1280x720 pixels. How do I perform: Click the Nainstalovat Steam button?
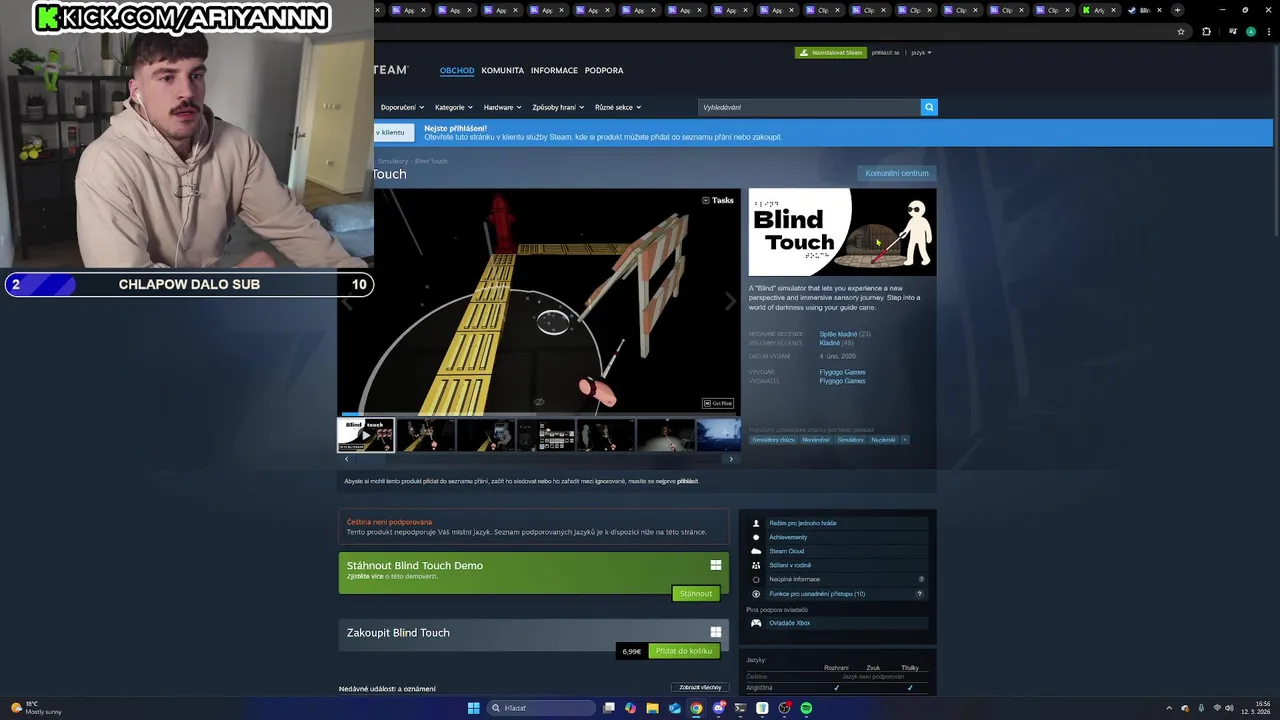point(831,52)
